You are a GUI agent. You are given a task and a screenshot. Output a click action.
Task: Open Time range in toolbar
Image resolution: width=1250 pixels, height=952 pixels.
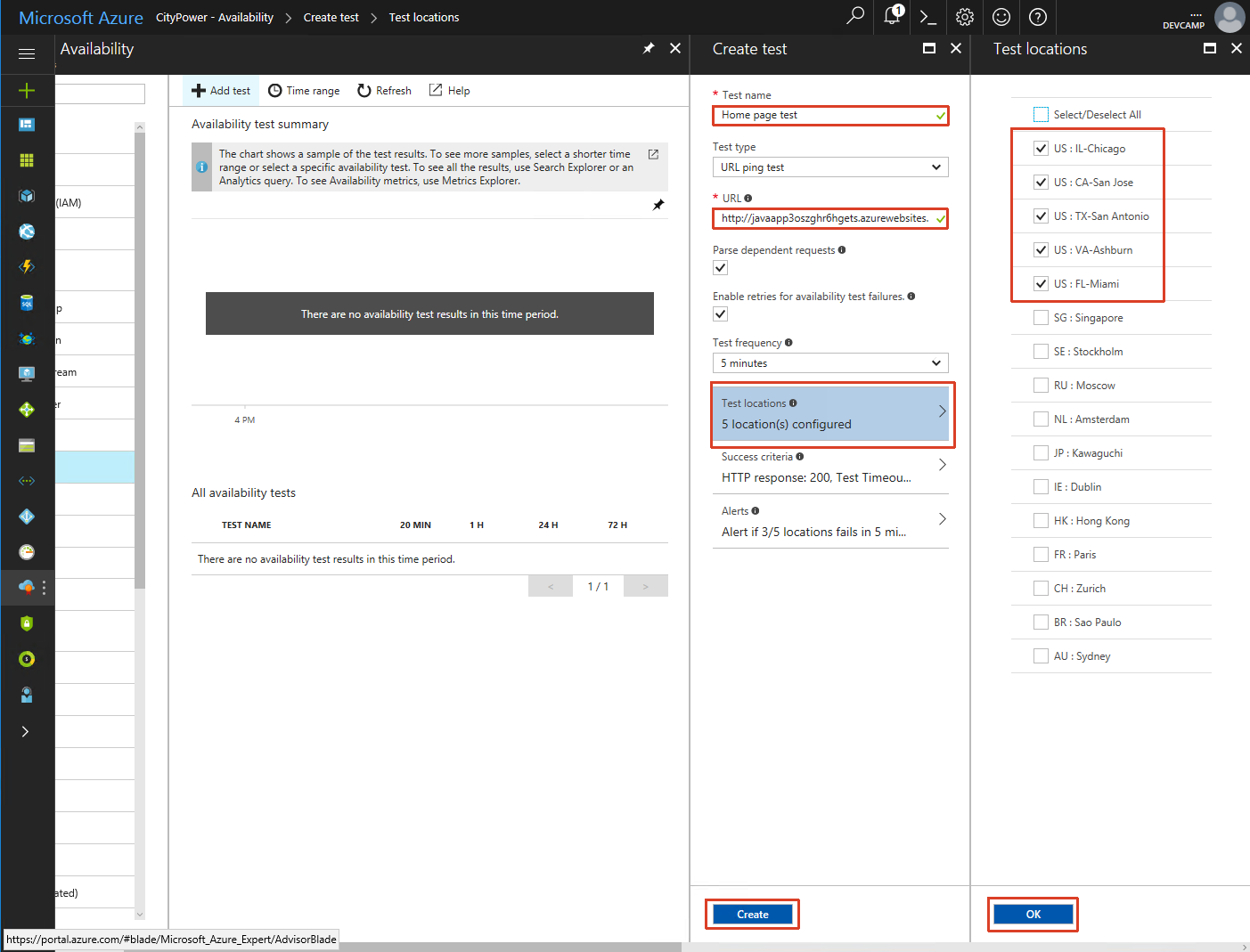304,91
